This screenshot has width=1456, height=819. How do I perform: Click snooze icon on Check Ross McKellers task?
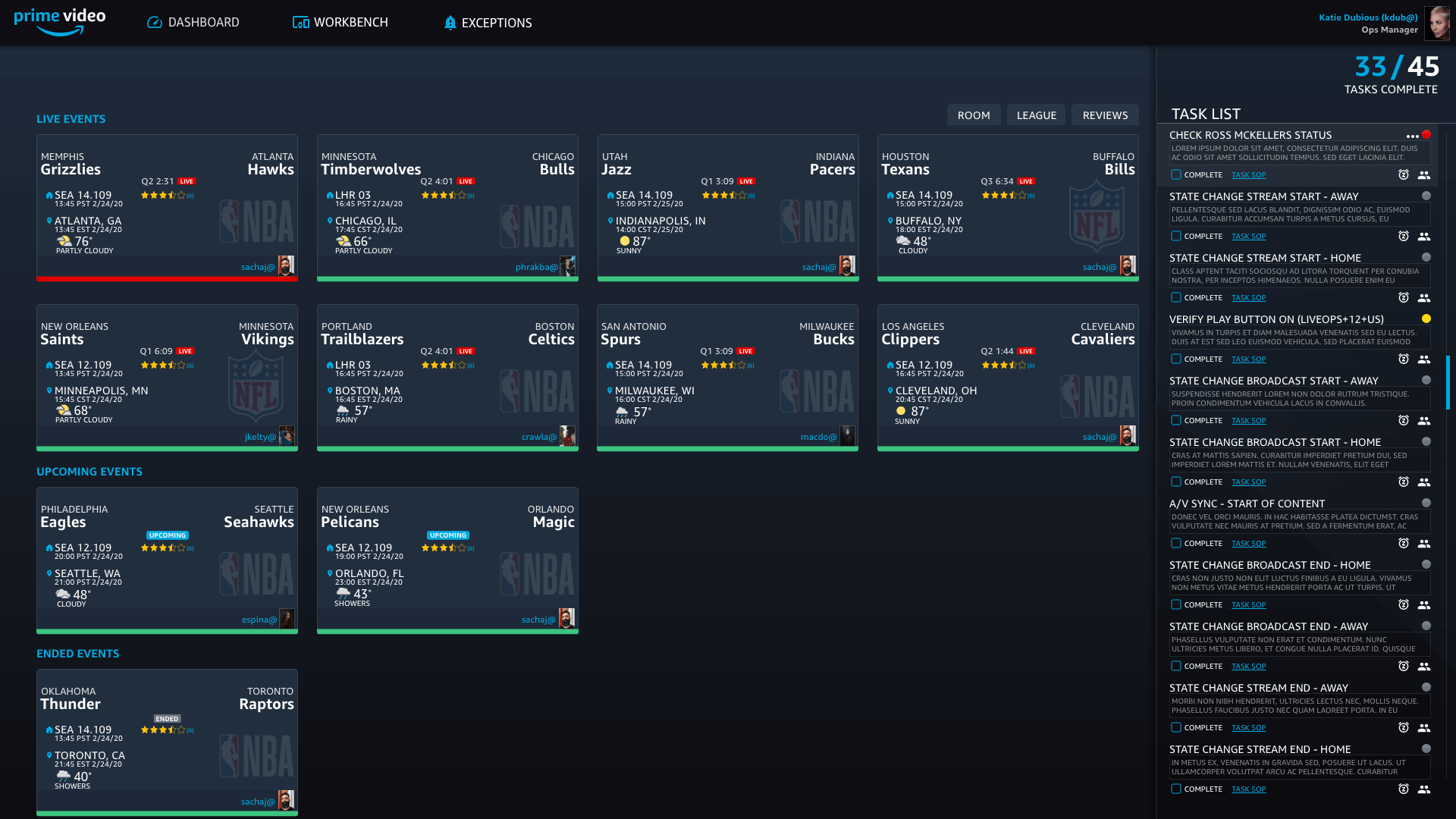1404,175
